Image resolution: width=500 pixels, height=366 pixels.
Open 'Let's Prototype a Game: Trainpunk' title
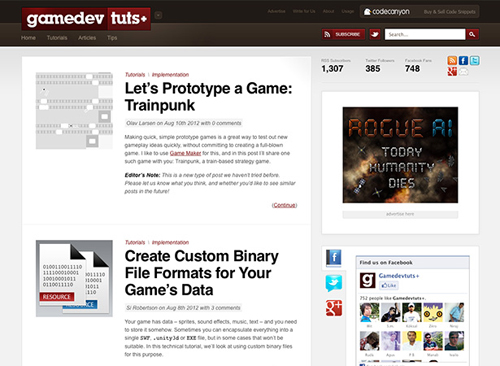pos(209,97)
